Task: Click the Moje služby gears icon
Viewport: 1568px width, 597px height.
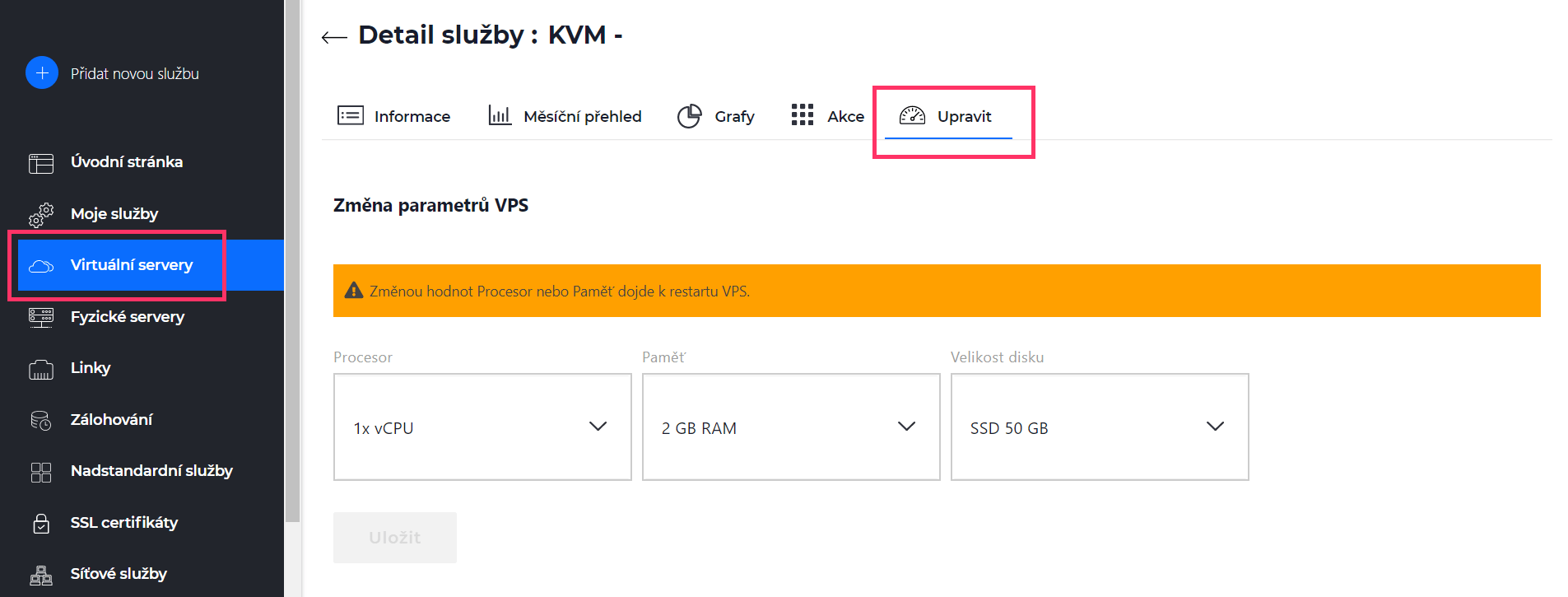Action: (41, 215)
